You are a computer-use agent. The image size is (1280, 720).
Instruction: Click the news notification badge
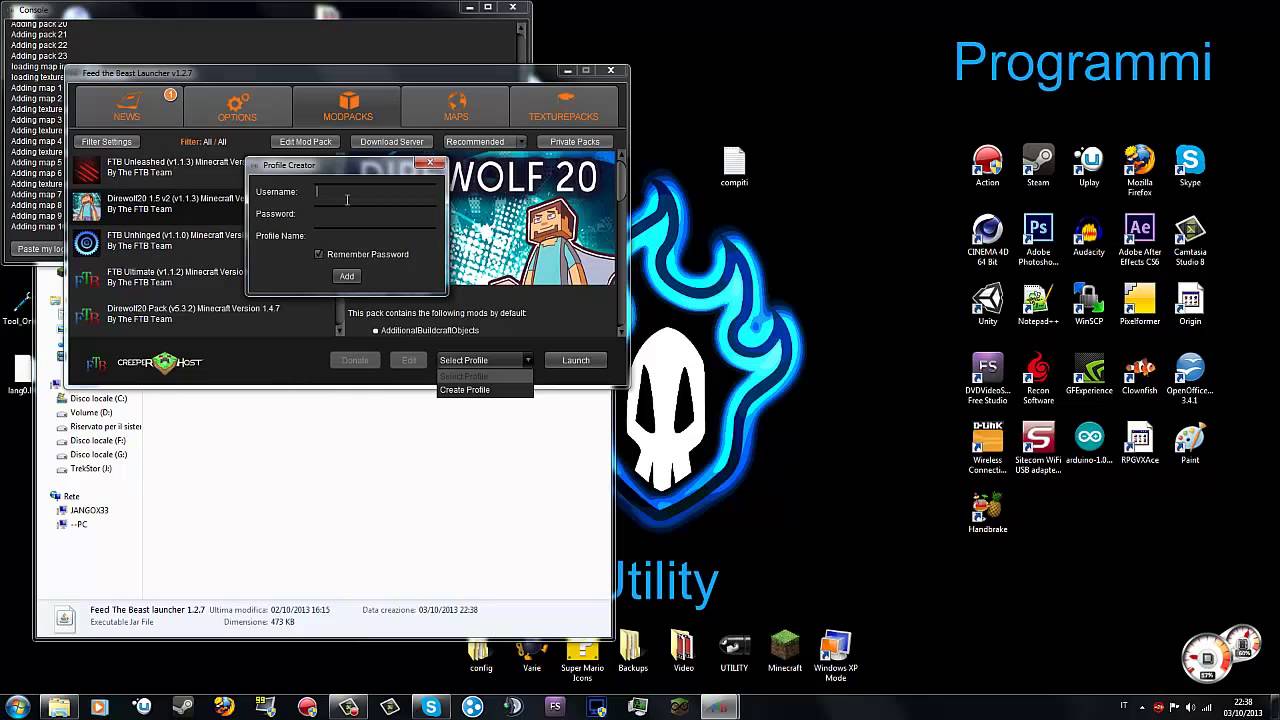tap(170, 95)
